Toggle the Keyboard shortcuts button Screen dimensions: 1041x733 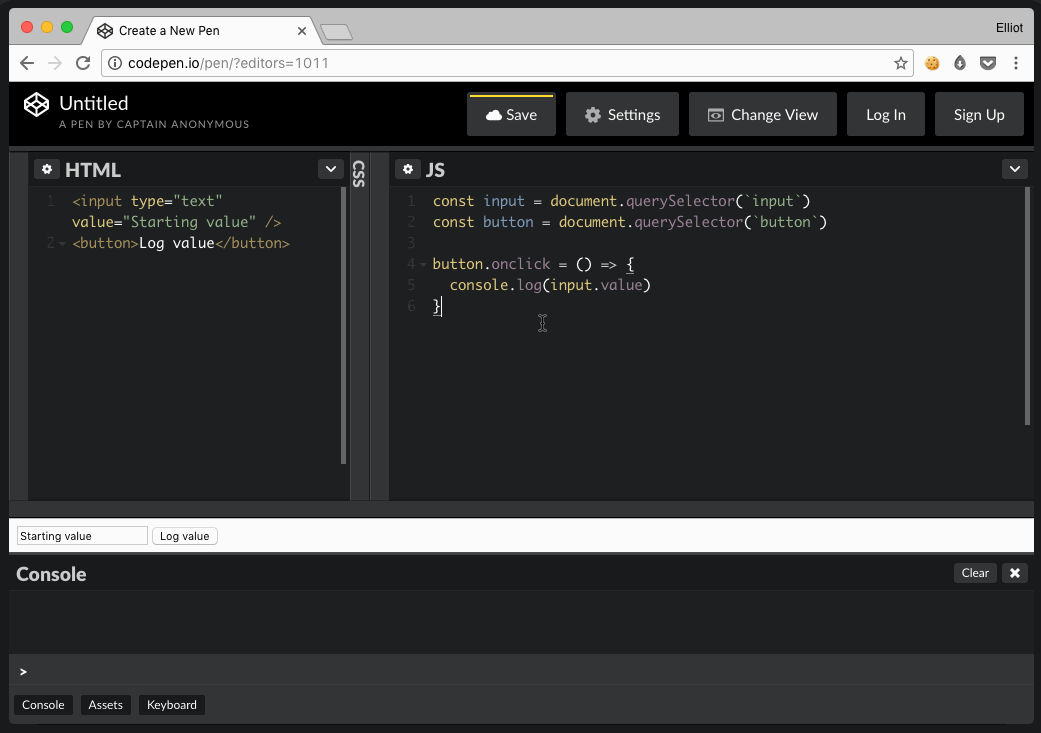point(172,705)
